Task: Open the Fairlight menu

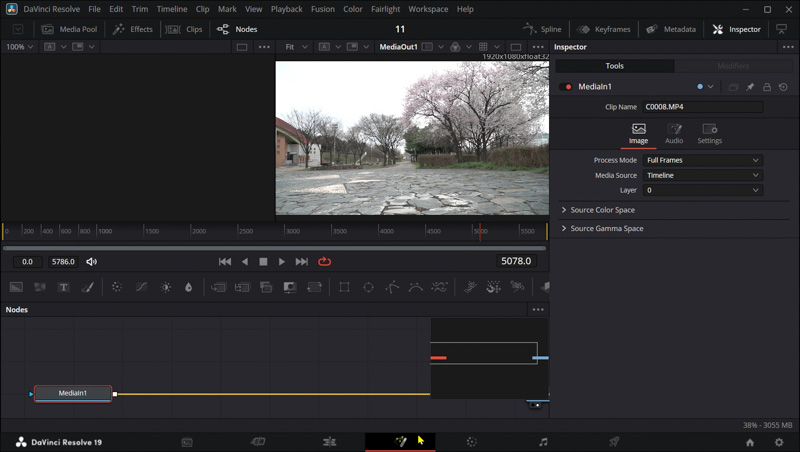Action: point(385,9)
